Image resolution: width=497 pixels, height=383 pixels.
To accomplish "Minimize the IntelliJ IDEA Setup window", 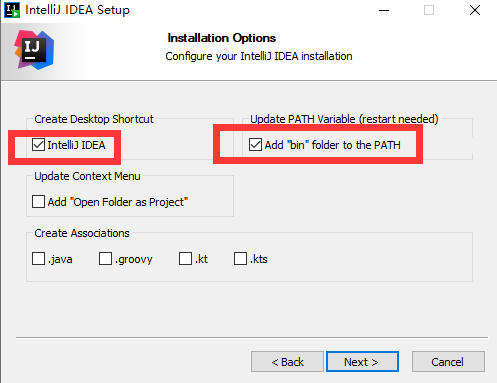I will pos(384,10).
